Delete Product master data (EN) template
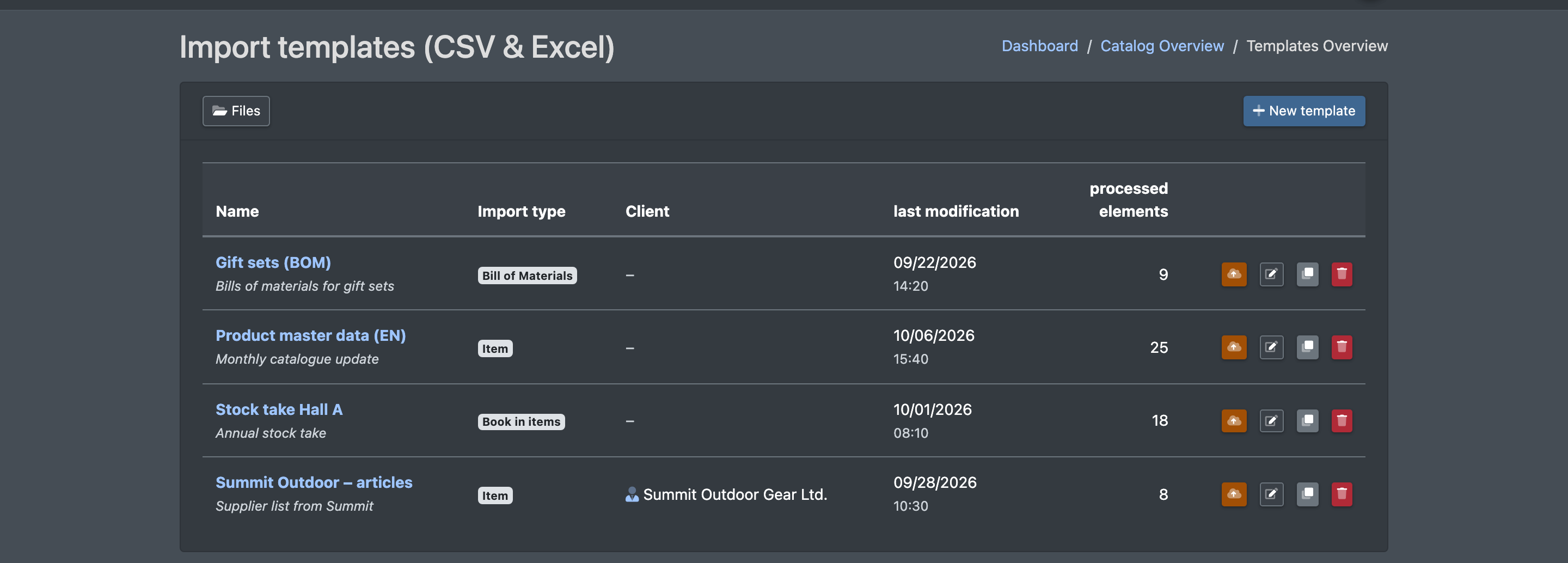The width and height of the screenshot is (1568, 563). pos(1342,347)
